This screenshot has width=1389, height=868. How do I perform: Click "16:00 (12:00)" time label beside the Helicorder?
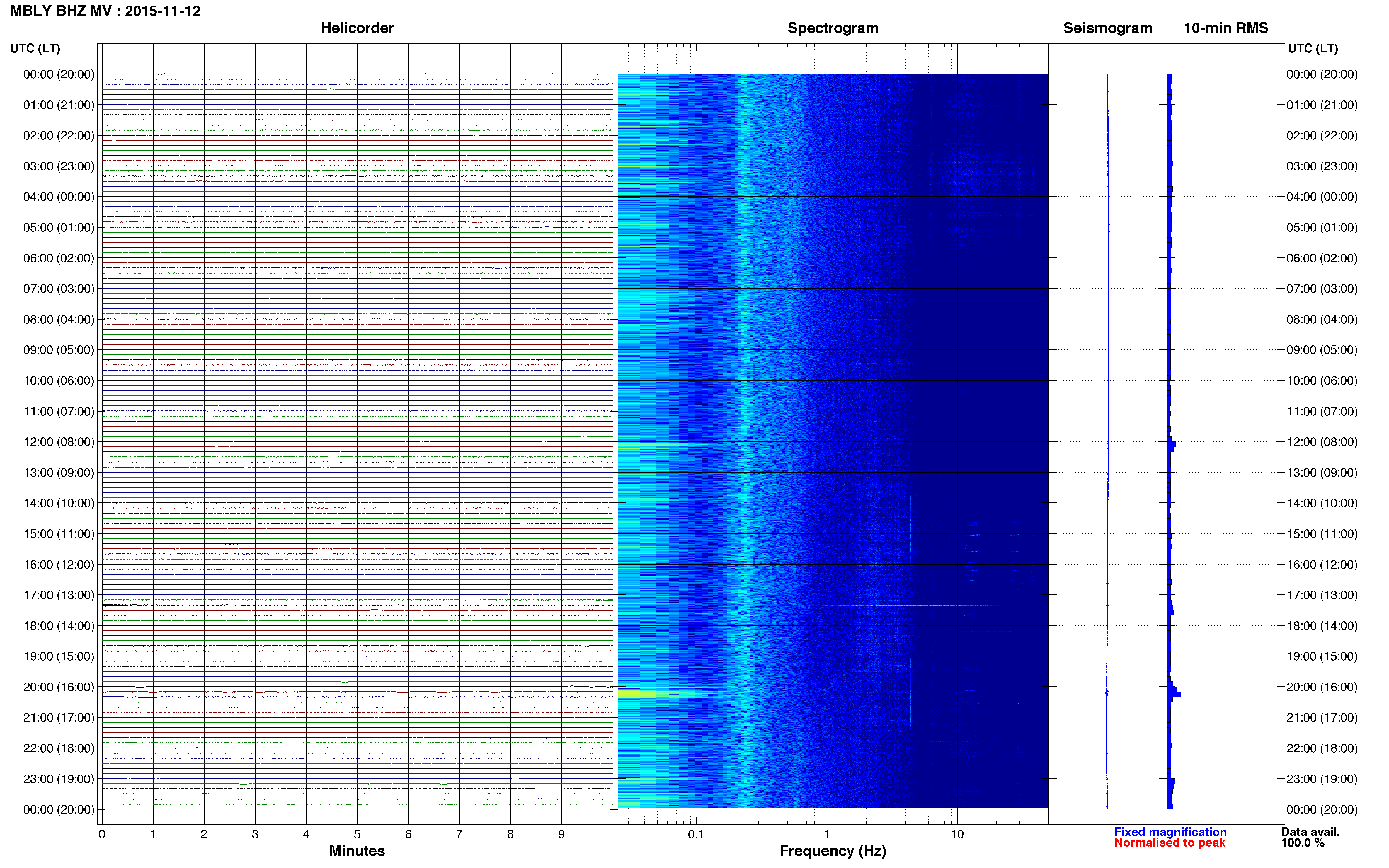59,564
